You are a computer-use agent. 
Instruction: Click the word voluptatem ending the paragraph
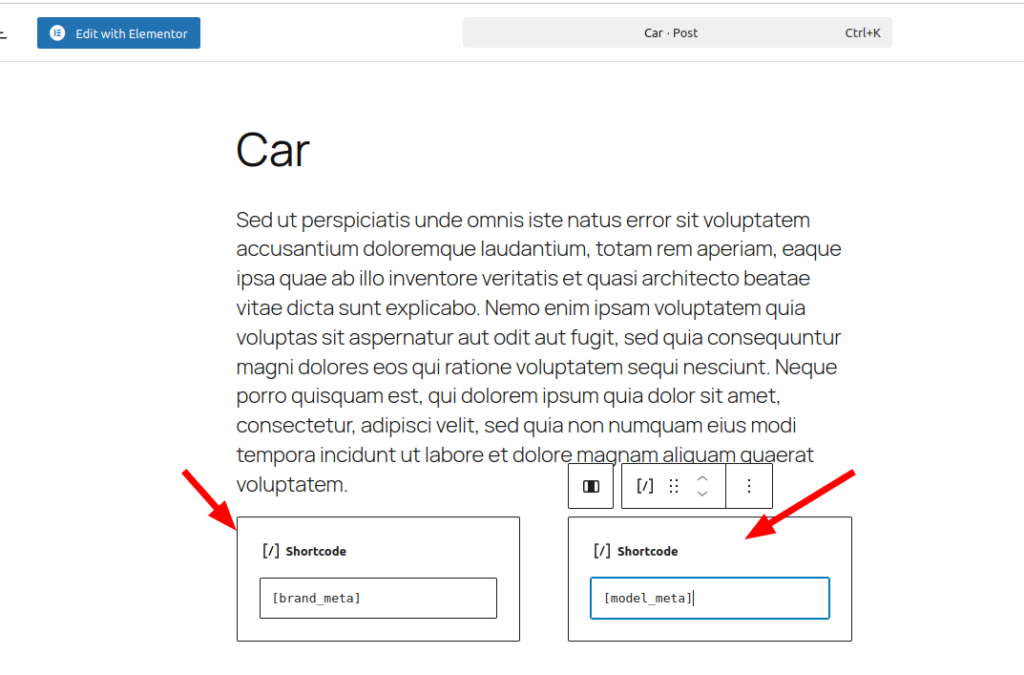tap(291, 485)
